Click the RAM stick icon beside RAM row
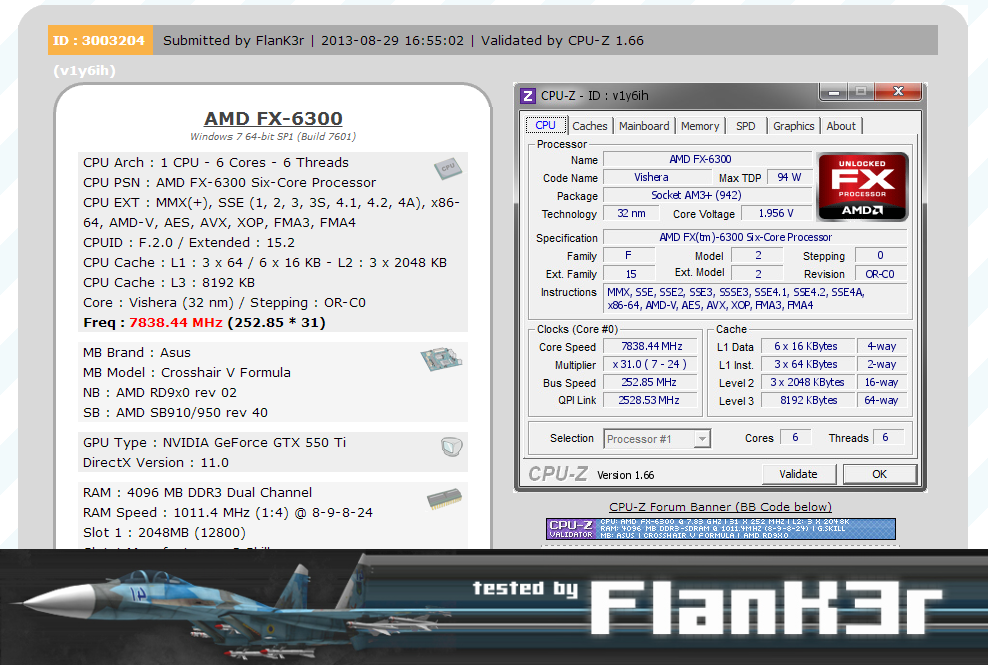This screenshot has height=665, width=988. pyautogui.click(x=444, y=498)
